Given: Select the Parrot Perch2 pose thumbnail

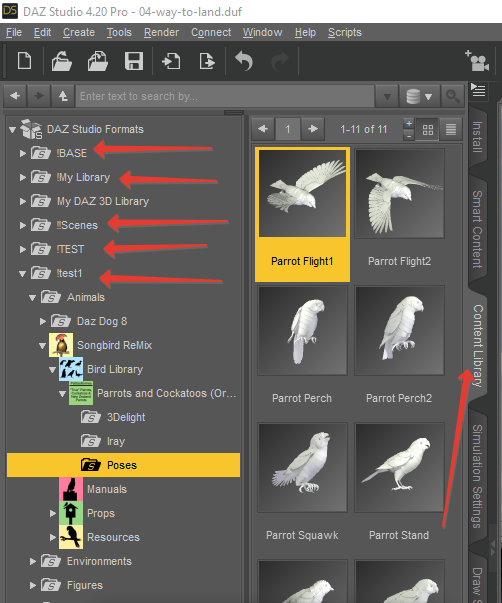Looking at the screenshot, I should [x=399, y=345].
